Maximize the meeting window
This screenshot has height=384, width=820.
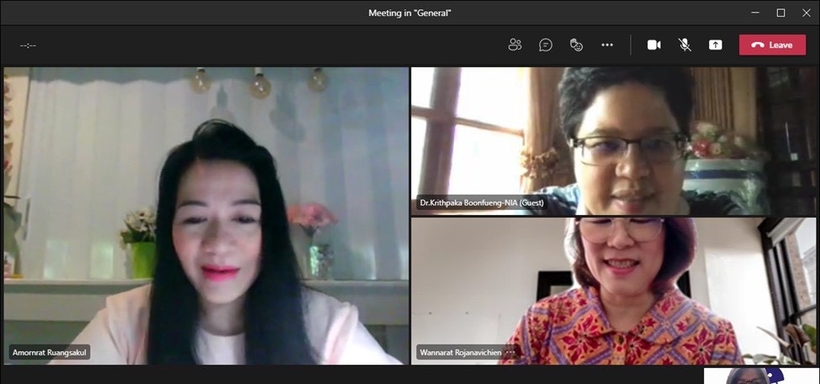click(x=781, y=13)
